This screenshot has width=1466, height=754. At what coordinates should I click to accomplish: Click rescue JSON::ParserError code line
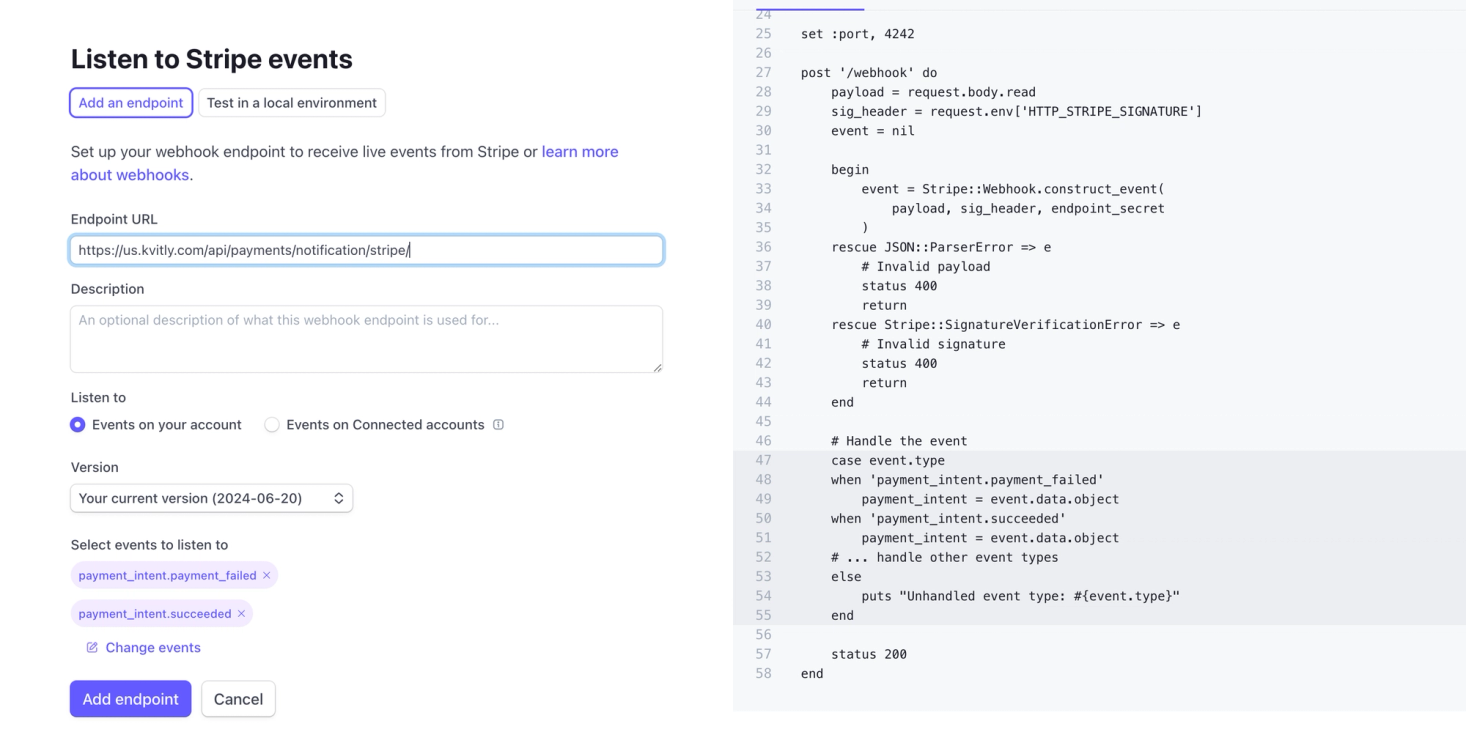(941, 247)
